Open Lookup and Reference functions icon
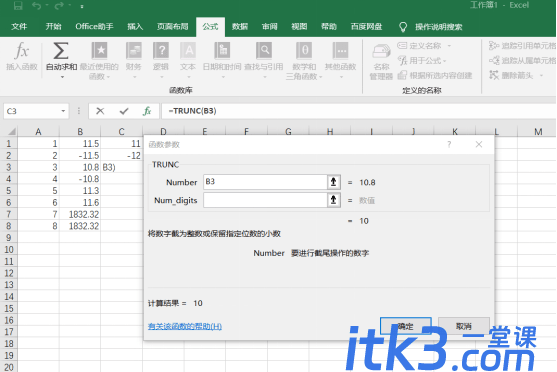557x372 pixels. [264, 50]
